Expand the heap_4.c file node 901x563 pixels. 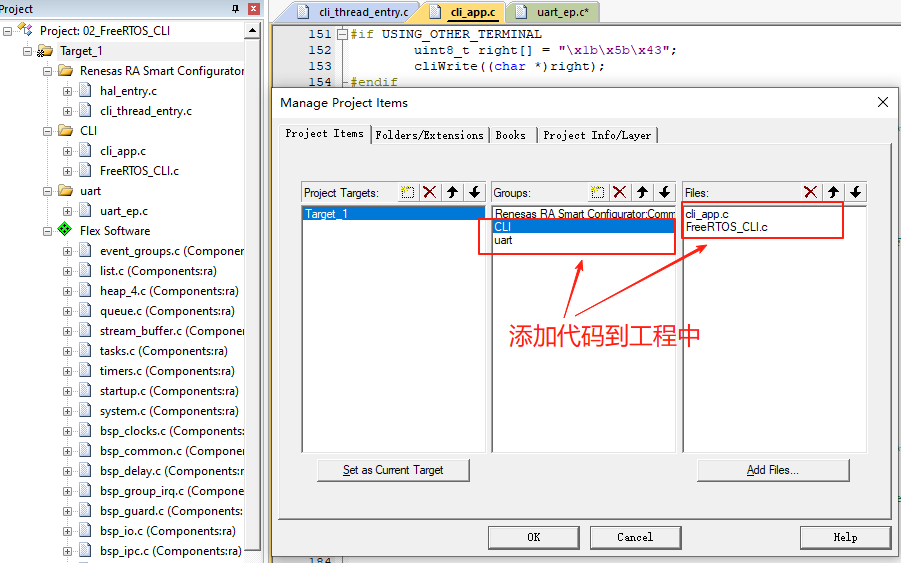pos(67,291)
